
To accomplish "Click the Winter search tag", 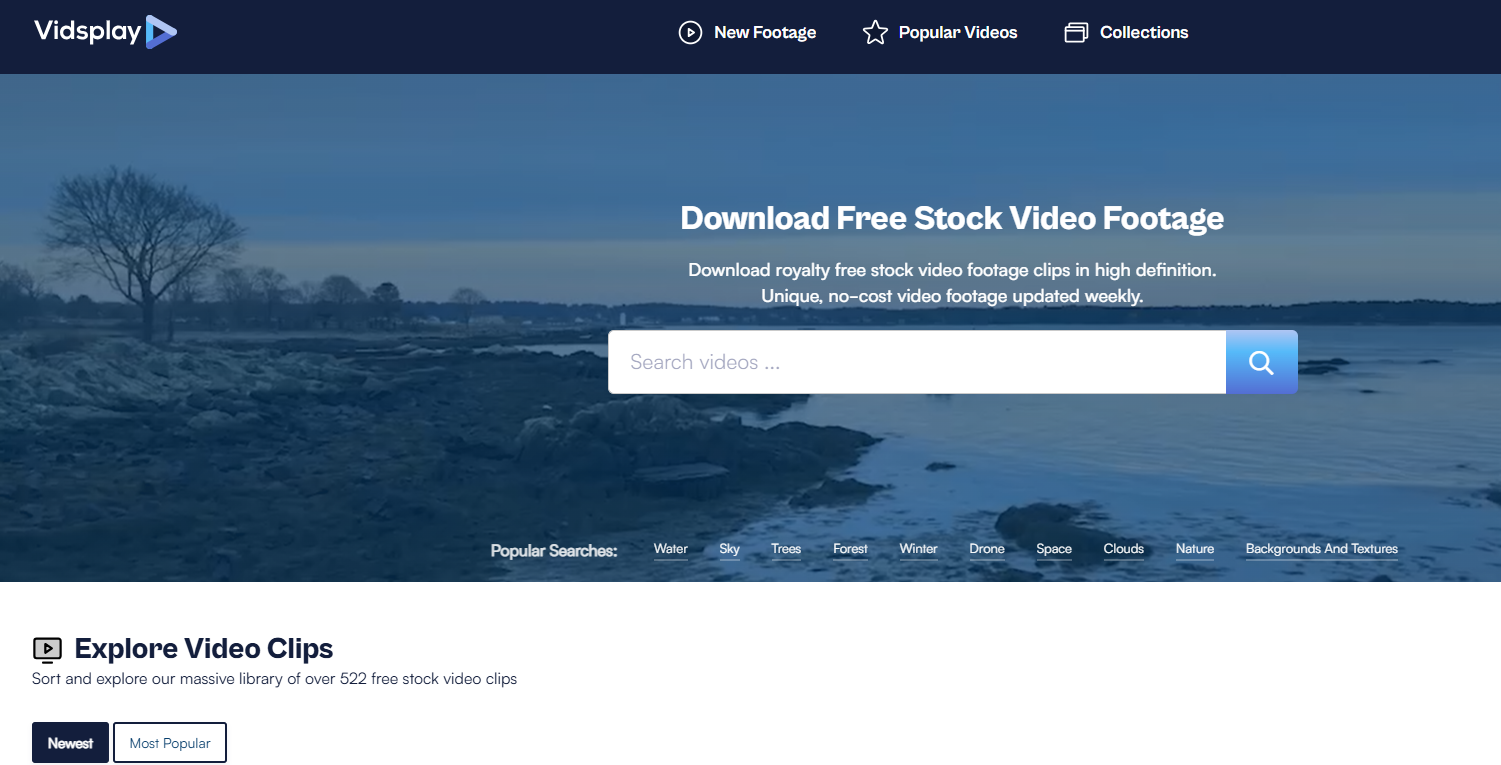I will coord(918,549).
